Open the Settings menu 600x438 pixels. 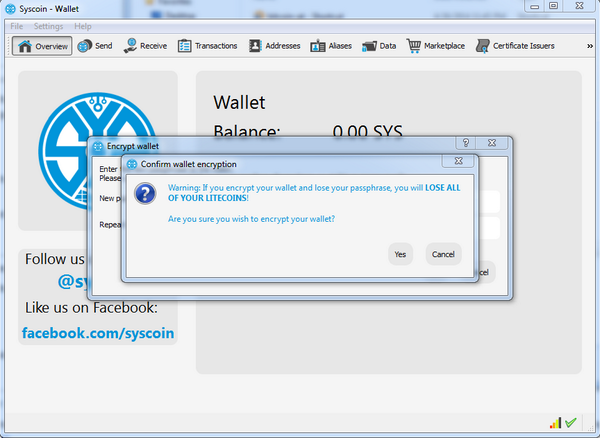point(48,26)
